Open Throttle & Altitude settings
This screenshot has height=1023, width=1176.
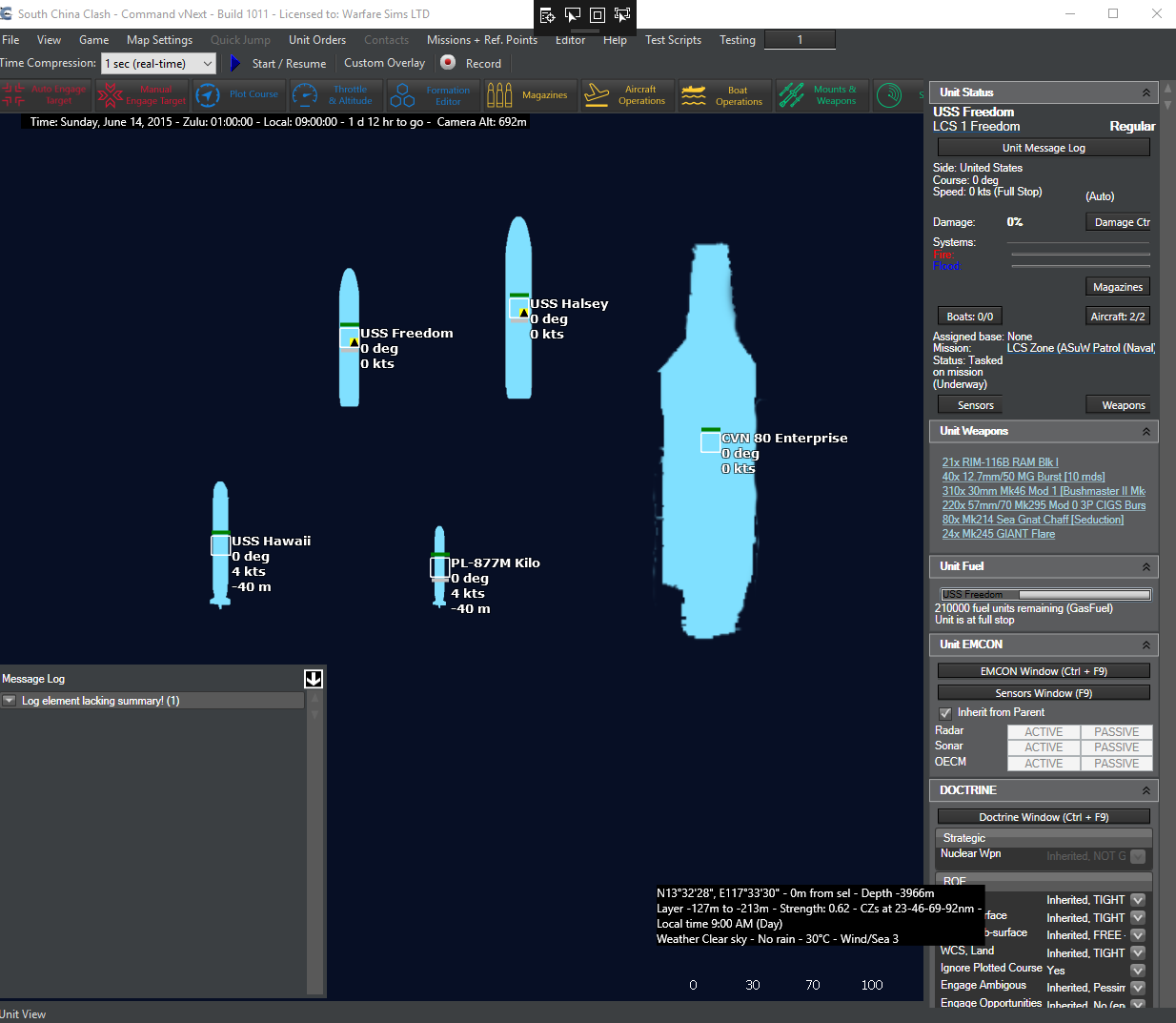click(335, 95)
